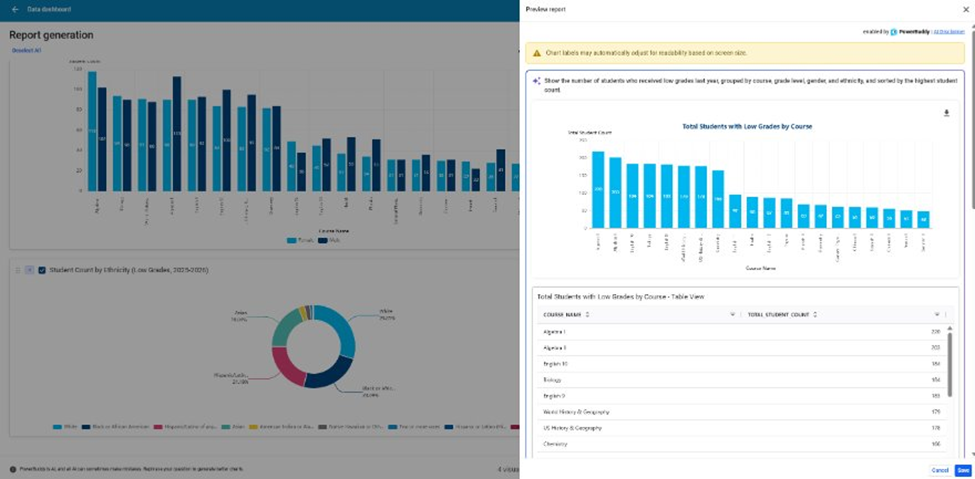975x479 pixels.
Task: Click the Cancel button
Action: 939,469
